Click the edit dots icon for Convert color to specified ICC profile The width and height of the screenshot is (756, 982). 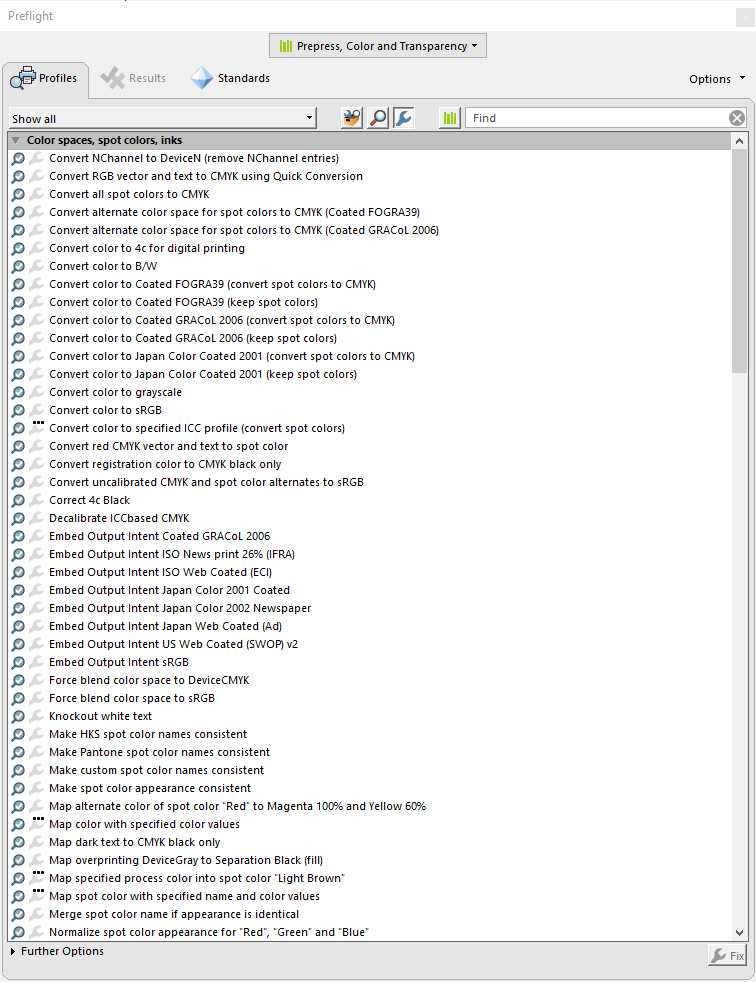tap(38, 424)
